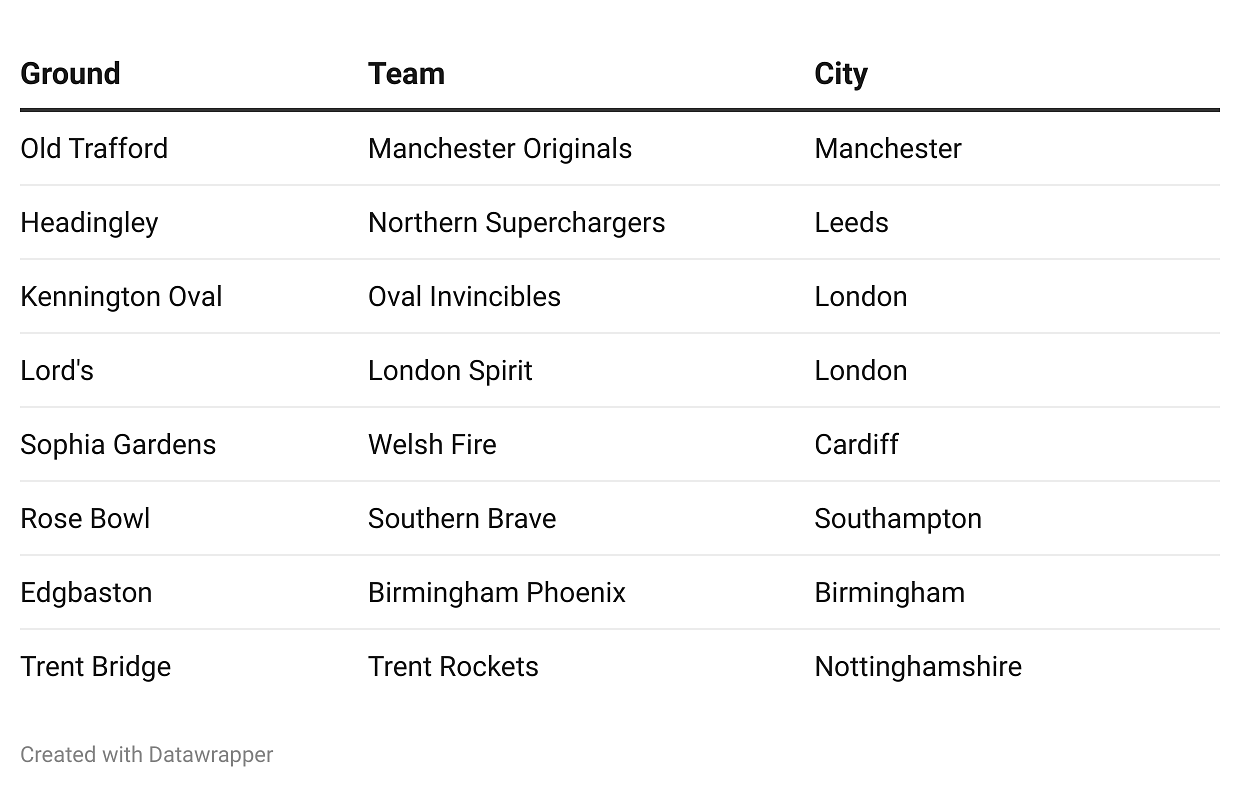This screenshot has width=1240, height=788.
Task: Select the Sophia Gardens cell
Action: coord(118,445)
